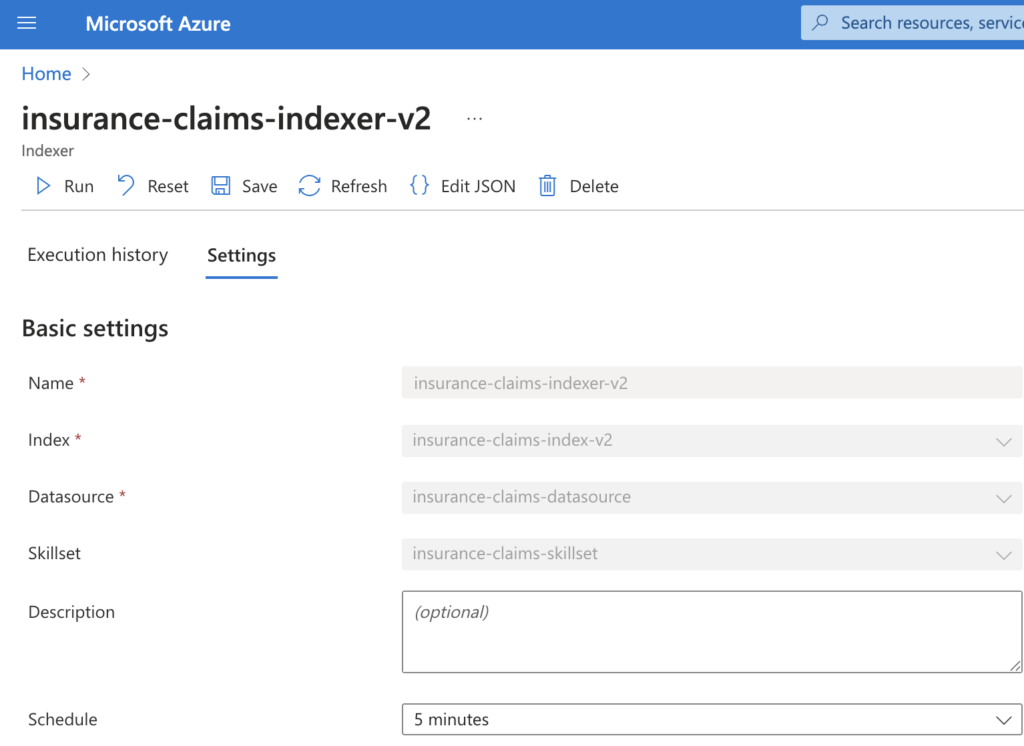This screenshot has height=746, width=1024.
Task: Click the Microsoft Azure header logo
Action: coord(157,23)
